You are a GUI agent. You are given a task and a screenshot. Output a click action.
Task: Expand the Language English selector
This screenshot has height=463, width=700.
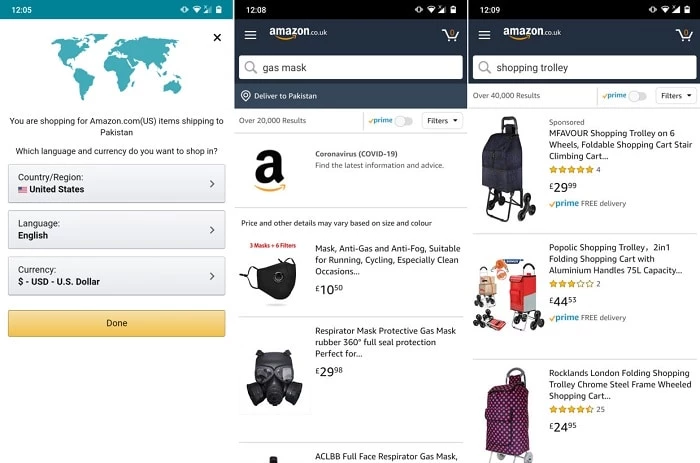click(117, 229)
